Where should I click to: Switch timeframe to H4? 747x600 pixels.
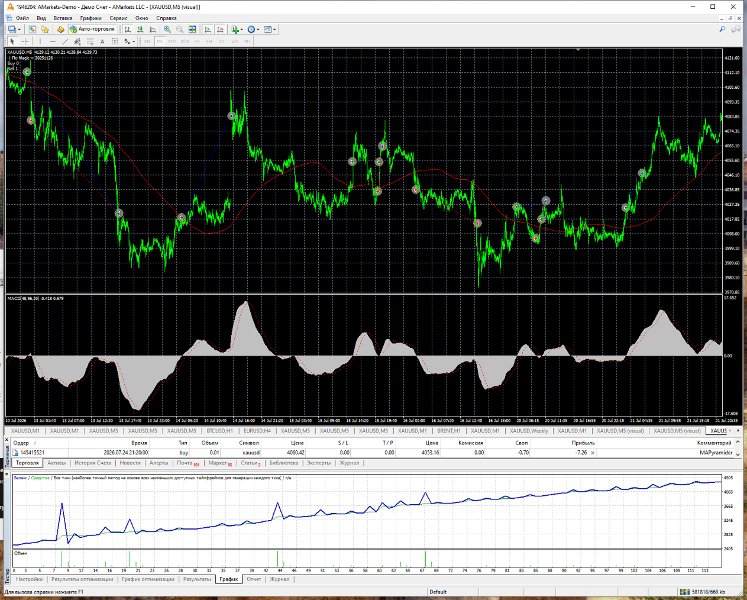click(x=210, y=41)
